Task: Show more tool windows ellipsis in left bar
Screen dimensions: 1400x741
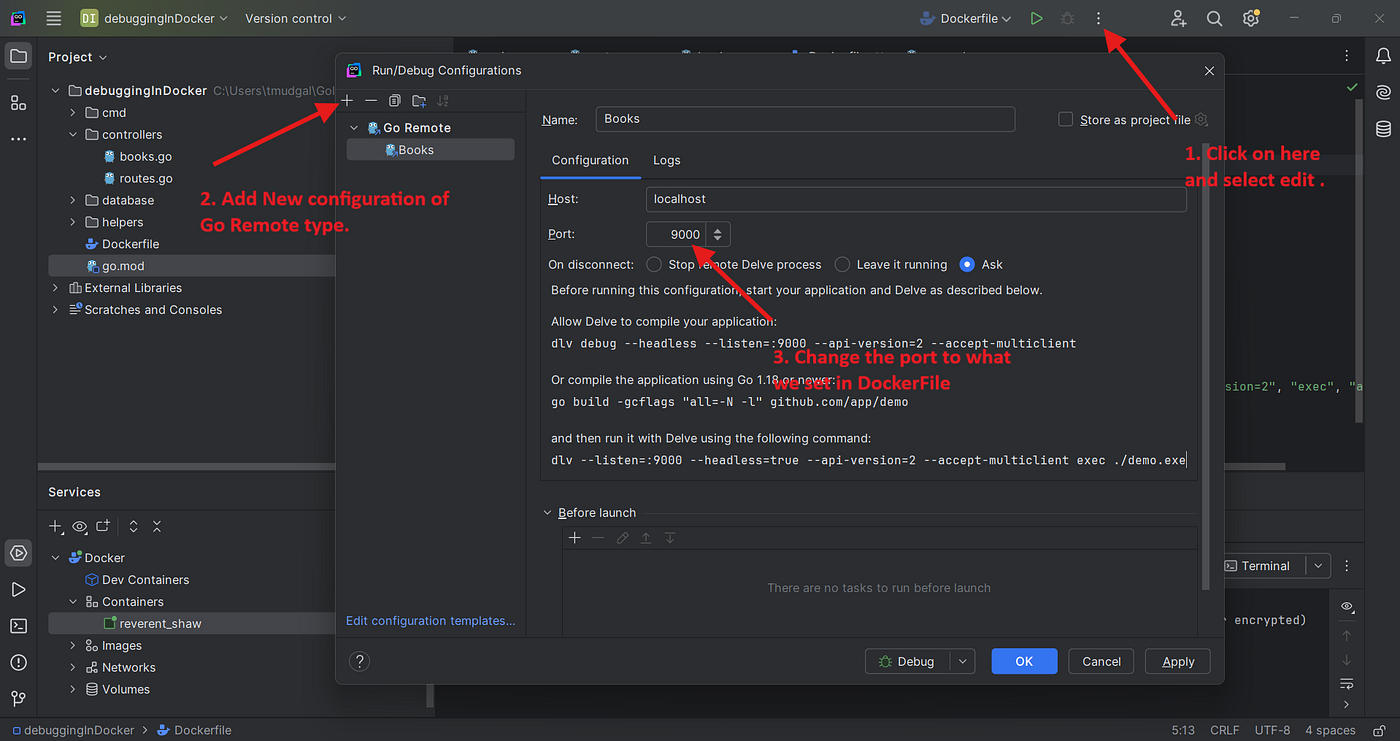Action: tap(18, 139)
